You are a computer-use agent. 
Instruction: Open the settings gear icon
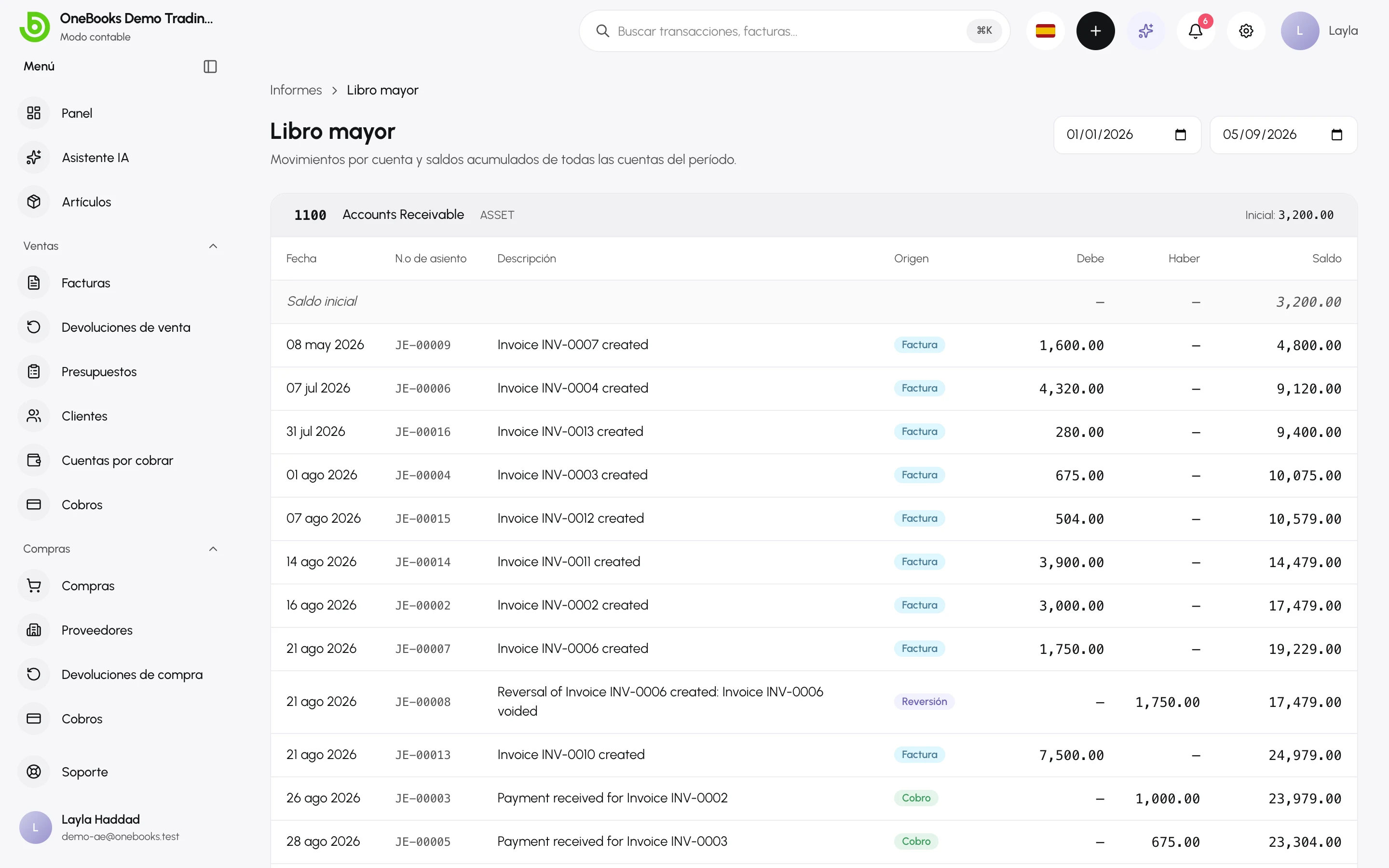coord(1245,31)
